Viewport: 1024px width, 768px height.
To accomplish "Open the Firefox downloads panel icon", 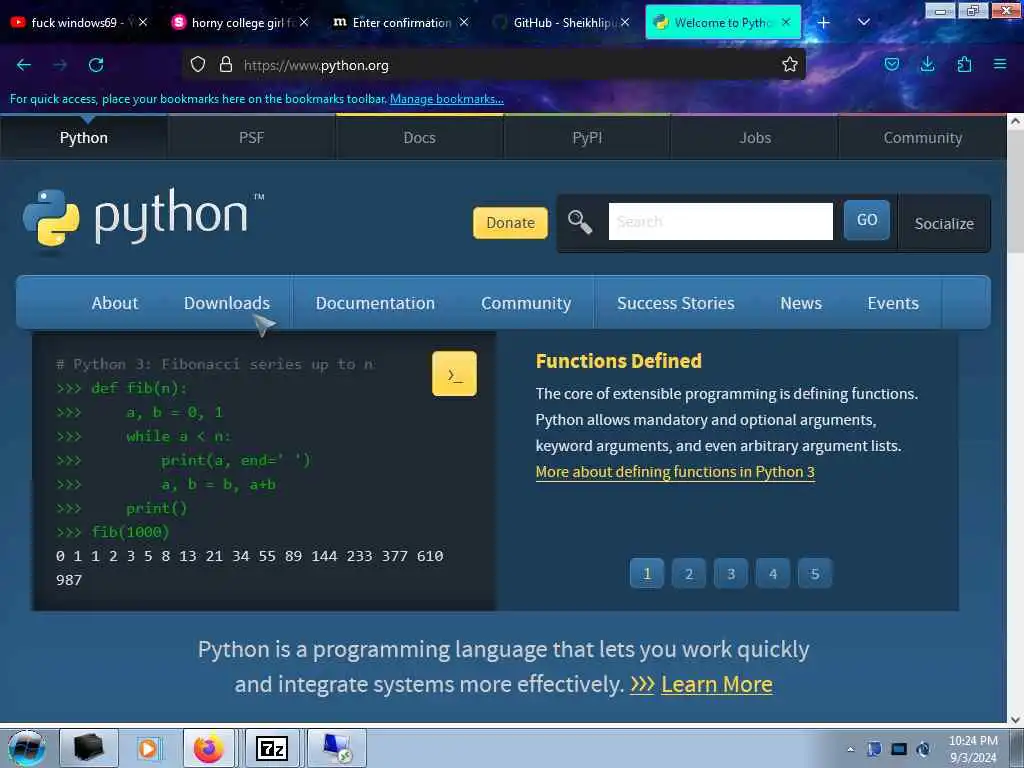I will tap(927, 64).
